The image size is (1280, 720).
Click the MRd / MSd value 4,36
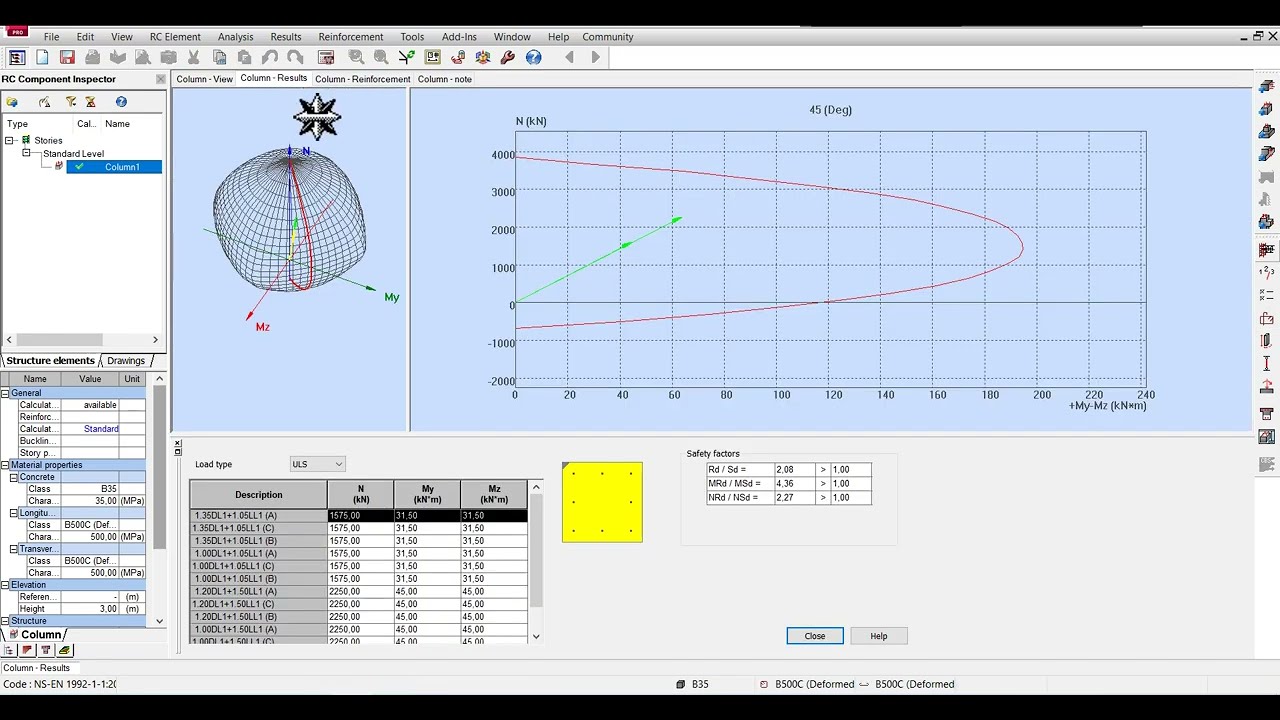click(x=795, y=484)
